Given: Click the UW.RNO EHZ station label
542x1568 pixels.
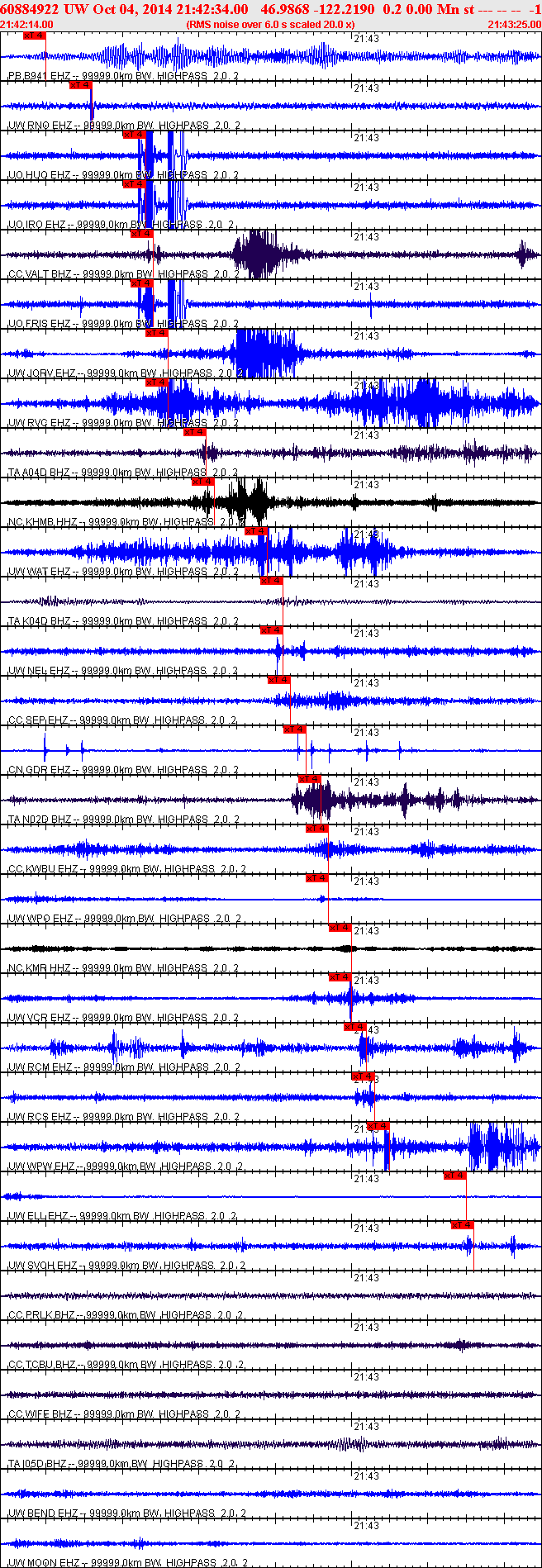Looking at the screenshot, I should tap(39, 126).
